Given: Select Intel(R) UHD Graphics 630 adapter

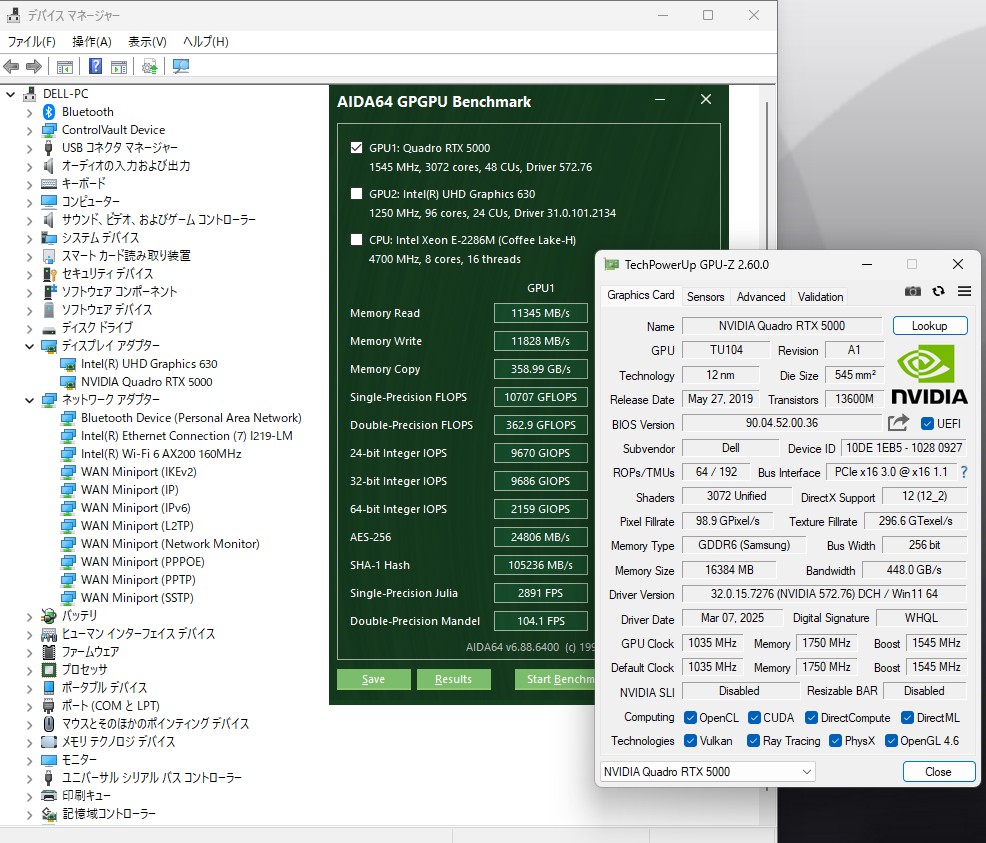Looking at the screenshot, I should tap(148, 364).
